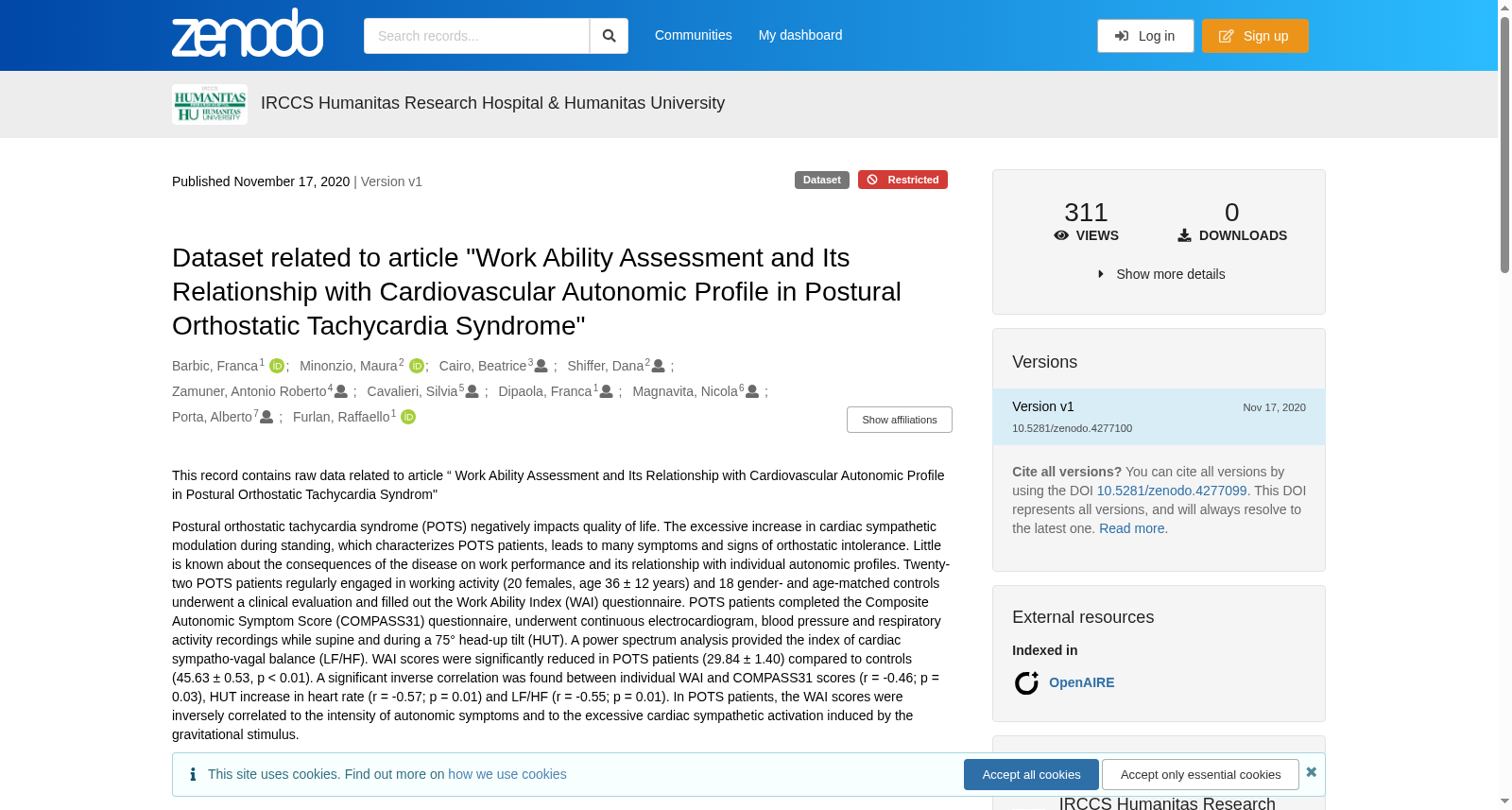Screen dimensions: 1512x810
Task: Click author name Dipaola, Franca
Action: pos(545,391)
